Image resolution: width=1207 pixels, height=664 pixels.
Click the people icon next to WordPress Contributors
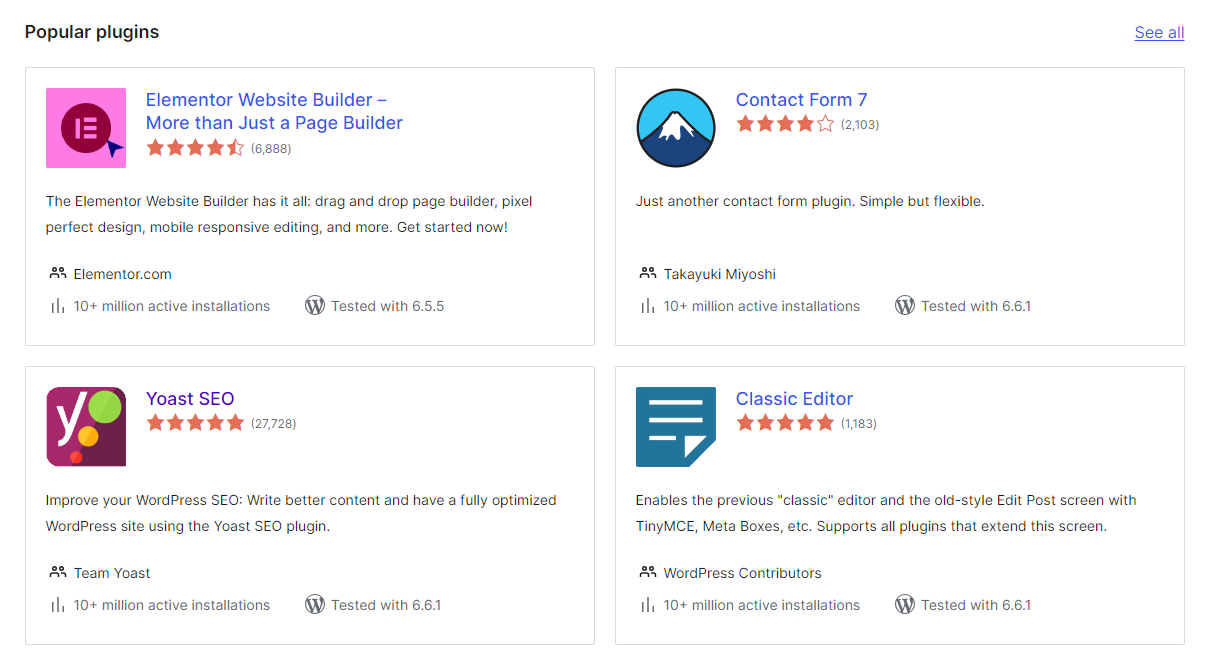click(x=647, y=572)
